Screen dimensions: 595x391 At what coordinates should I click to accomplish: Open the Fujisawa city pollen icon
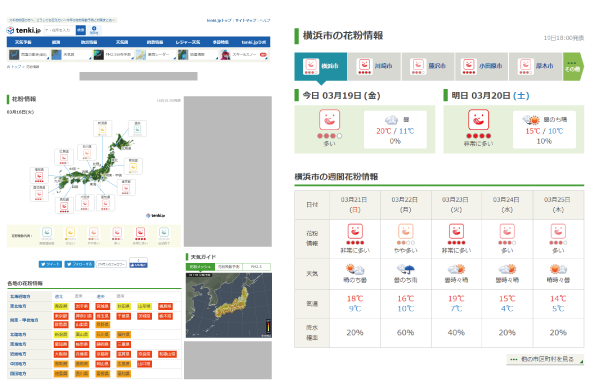(418, 66)
